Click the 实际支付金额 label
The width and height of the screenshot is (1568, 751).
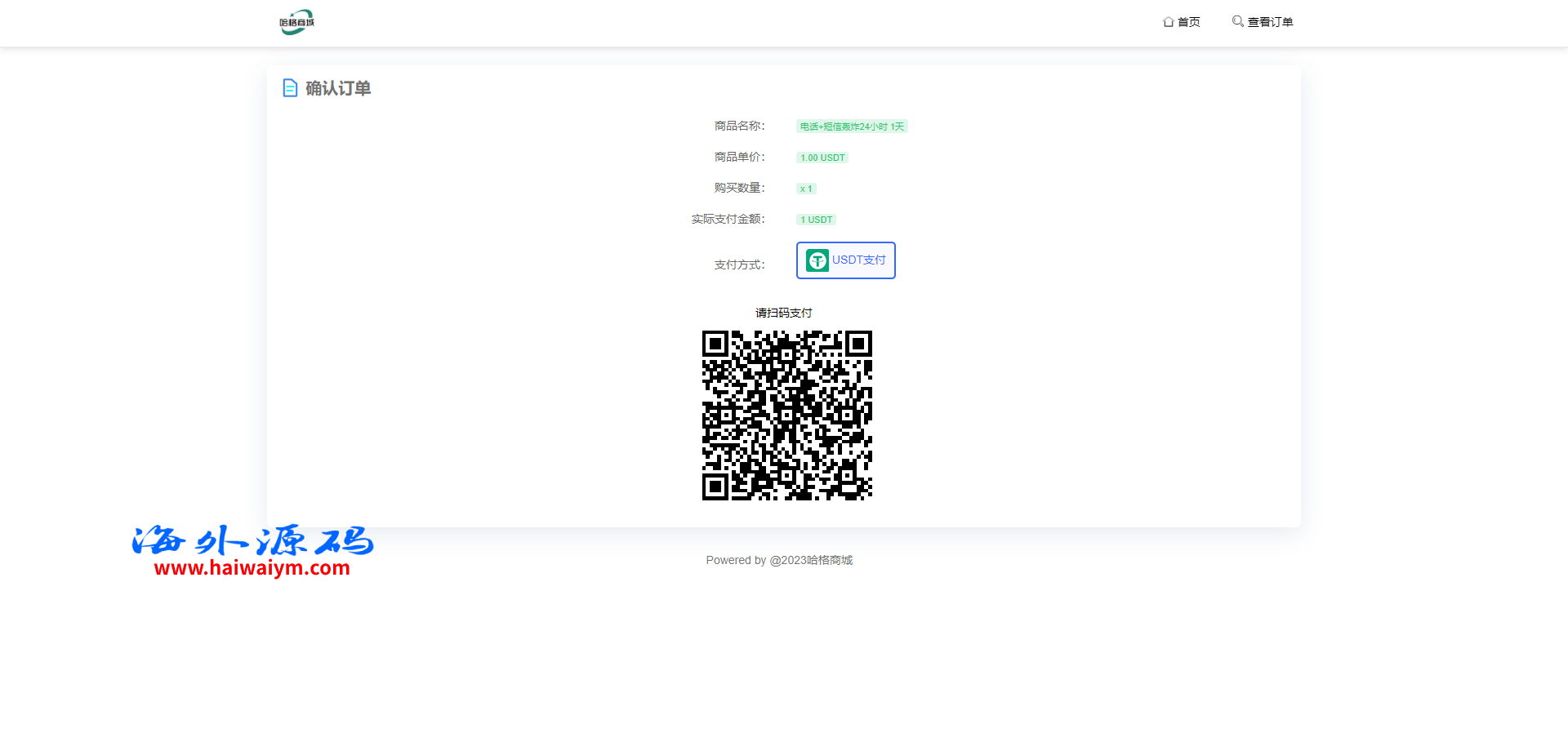pyautogui.click(x=728, y=219)
